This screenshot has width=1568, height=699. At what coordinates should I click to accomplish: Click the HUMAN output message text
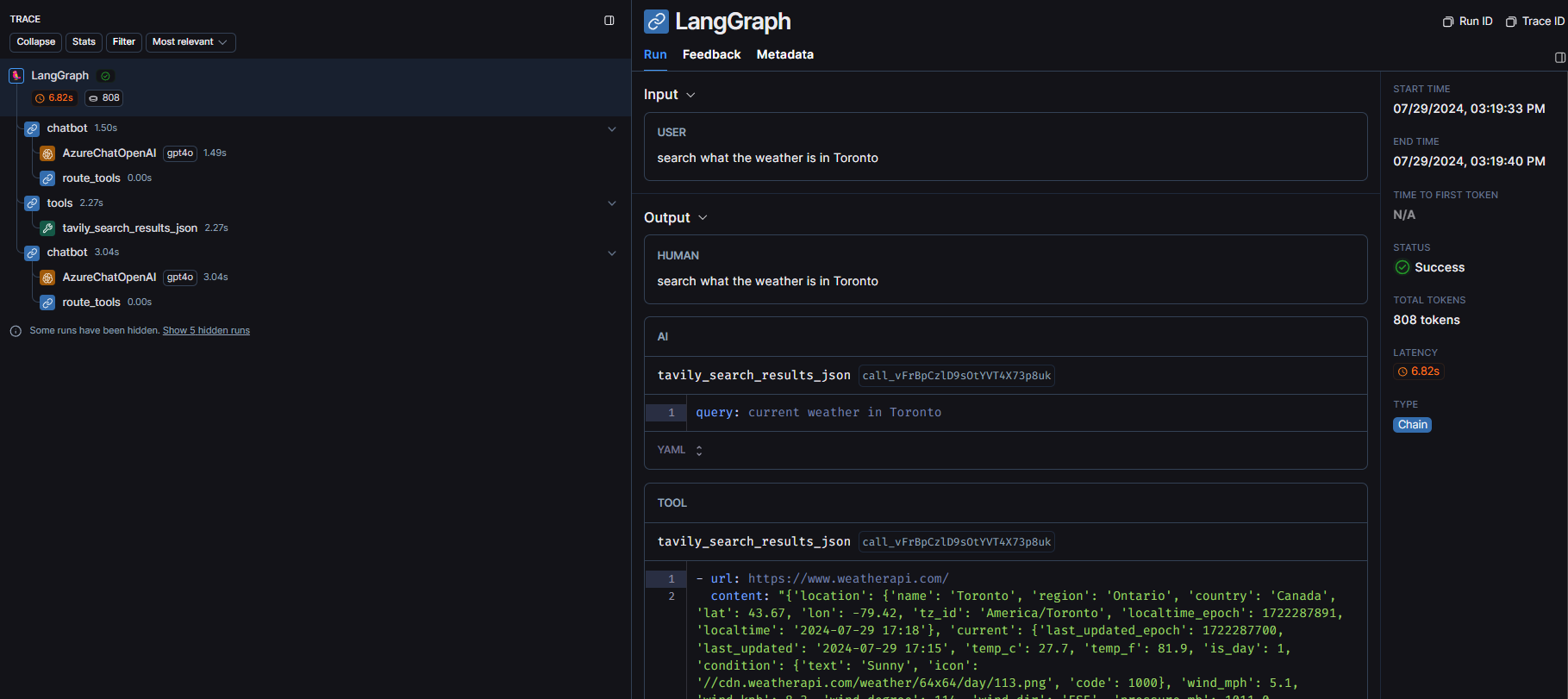click(767, 282)
